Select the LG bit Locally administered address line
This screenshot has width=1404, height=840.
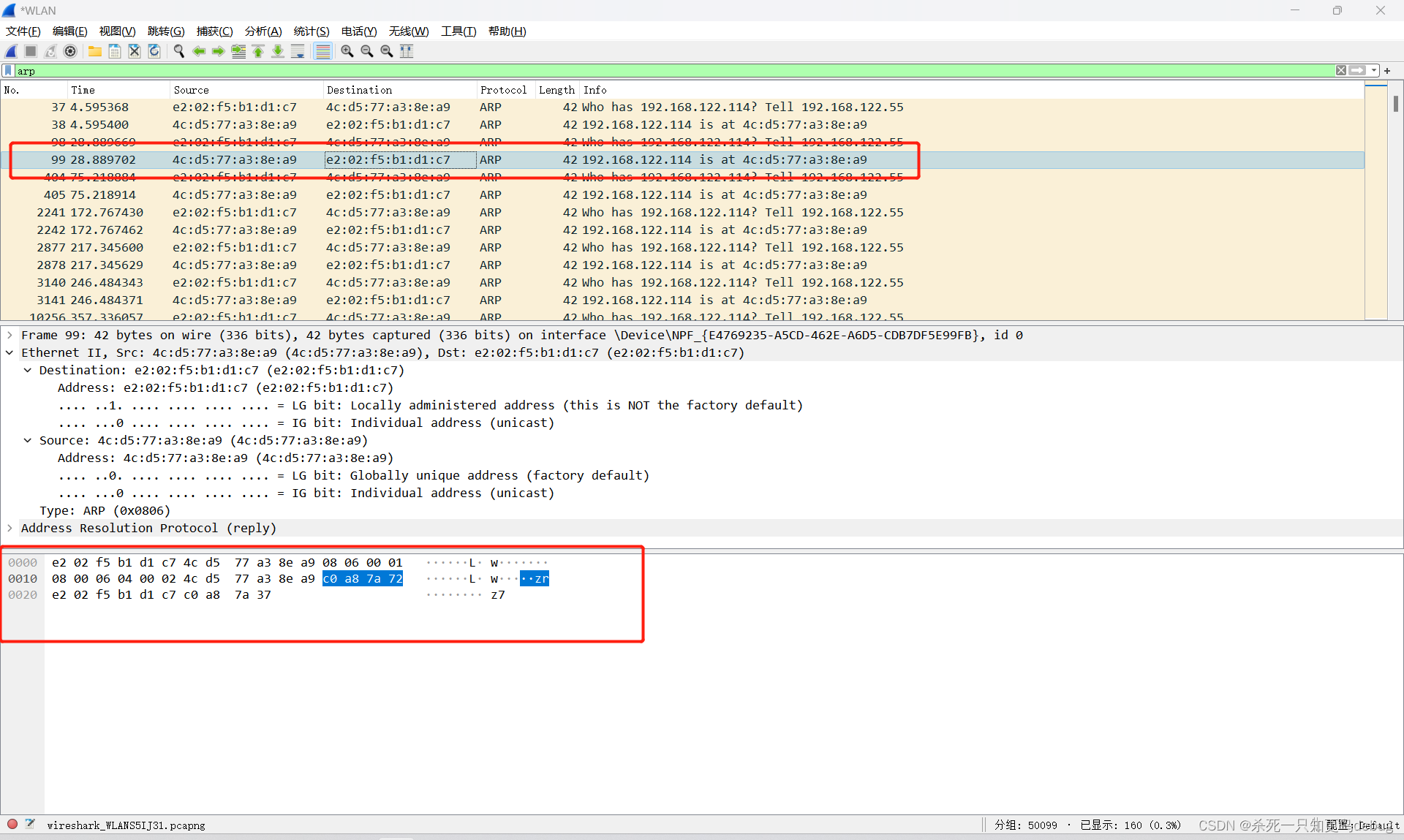431,405
